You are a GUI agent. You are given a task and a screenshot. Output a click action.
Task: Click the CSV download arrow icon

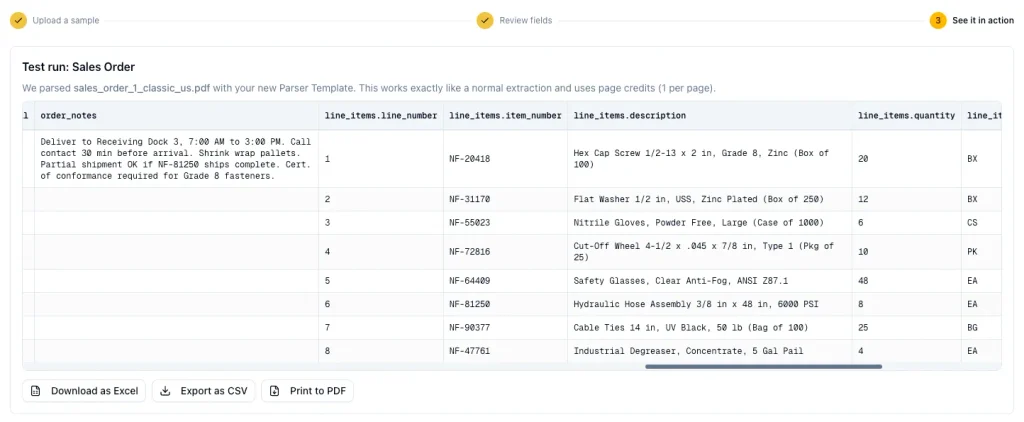[165, 391]
